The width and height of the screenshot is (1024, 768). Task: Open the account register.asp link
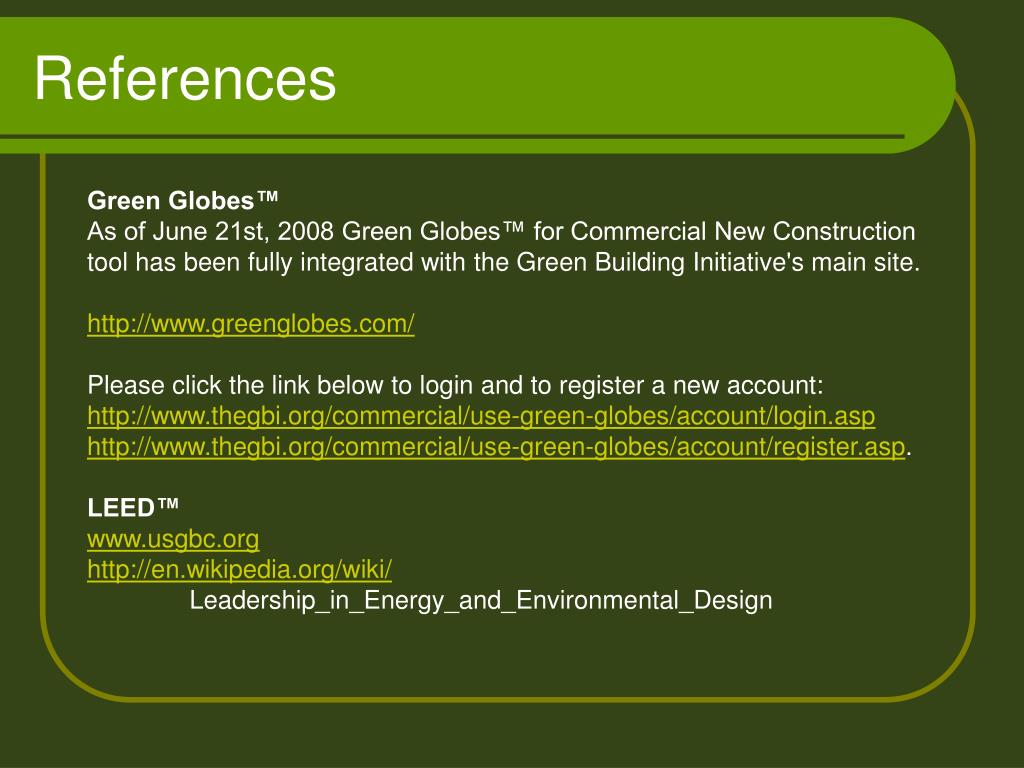(496, 447)
